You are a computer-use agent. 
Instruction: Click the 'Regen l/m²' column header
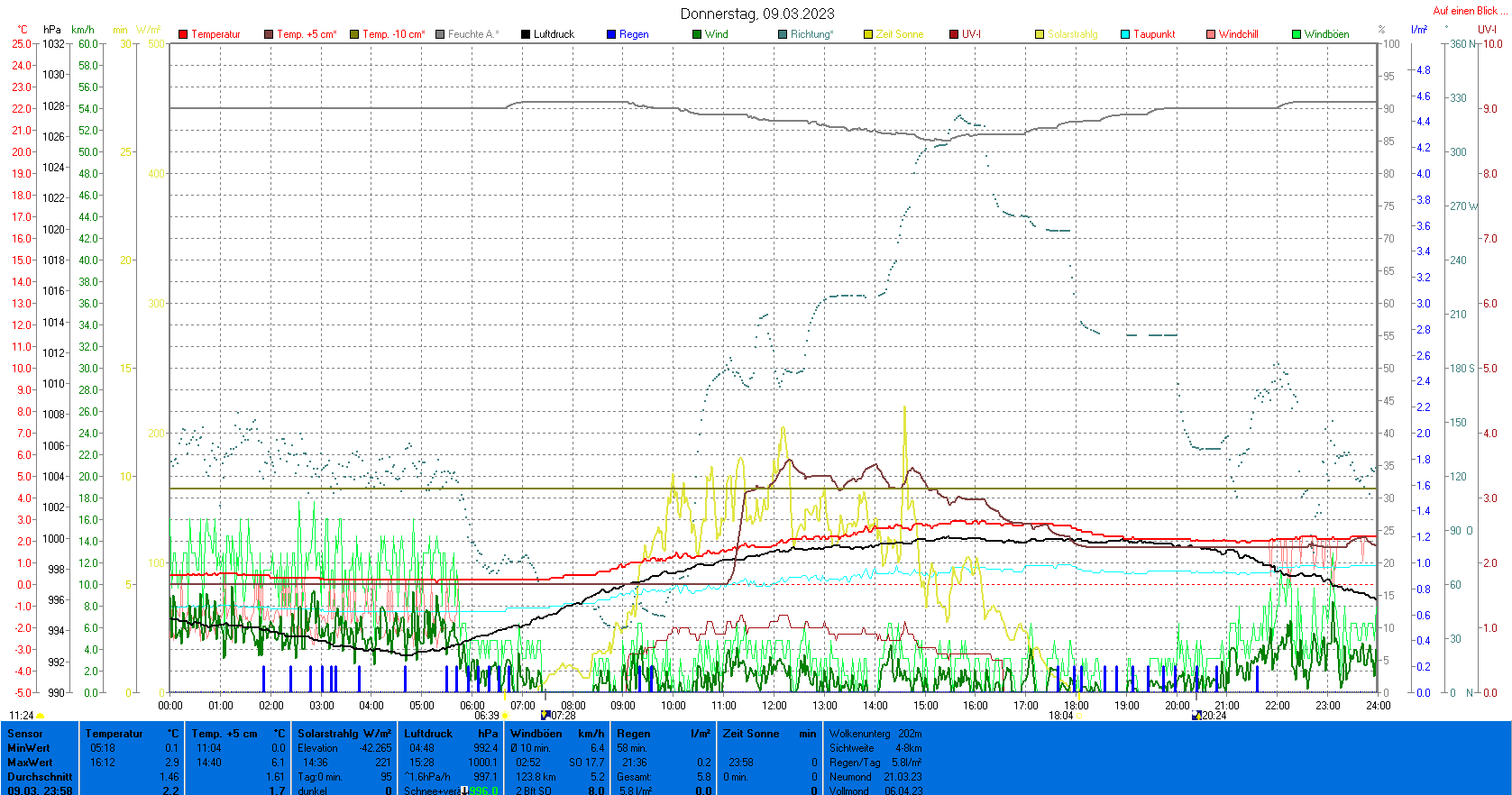664,734
